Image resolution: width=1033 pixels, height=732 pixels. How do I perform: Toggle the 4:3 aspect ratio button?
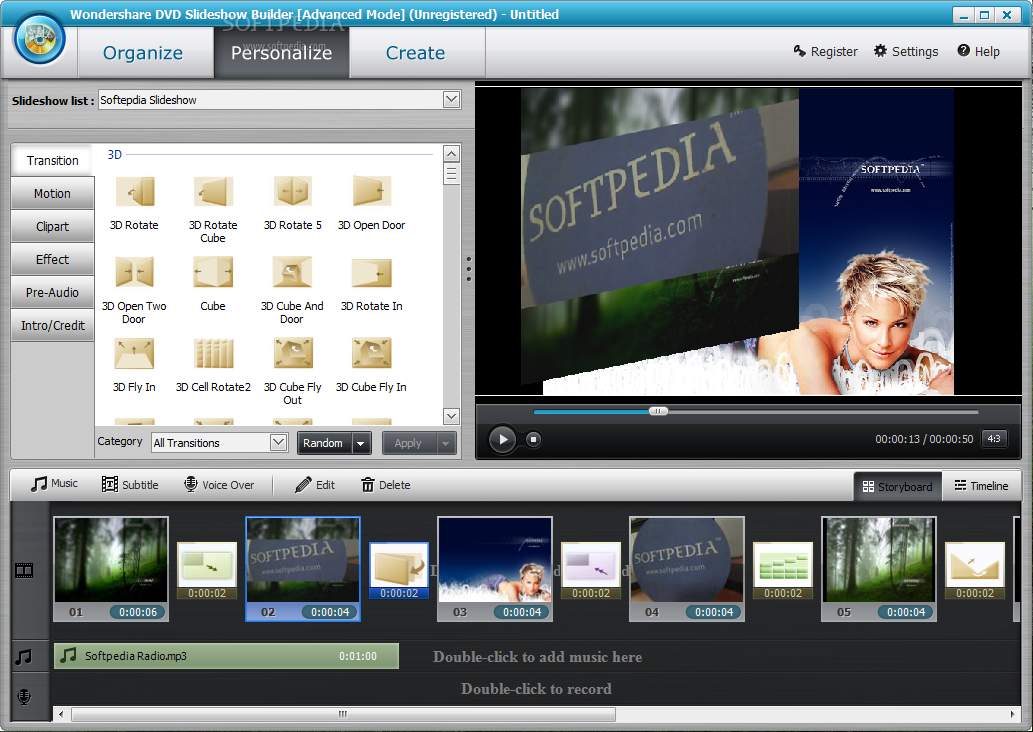click(994, 439)
